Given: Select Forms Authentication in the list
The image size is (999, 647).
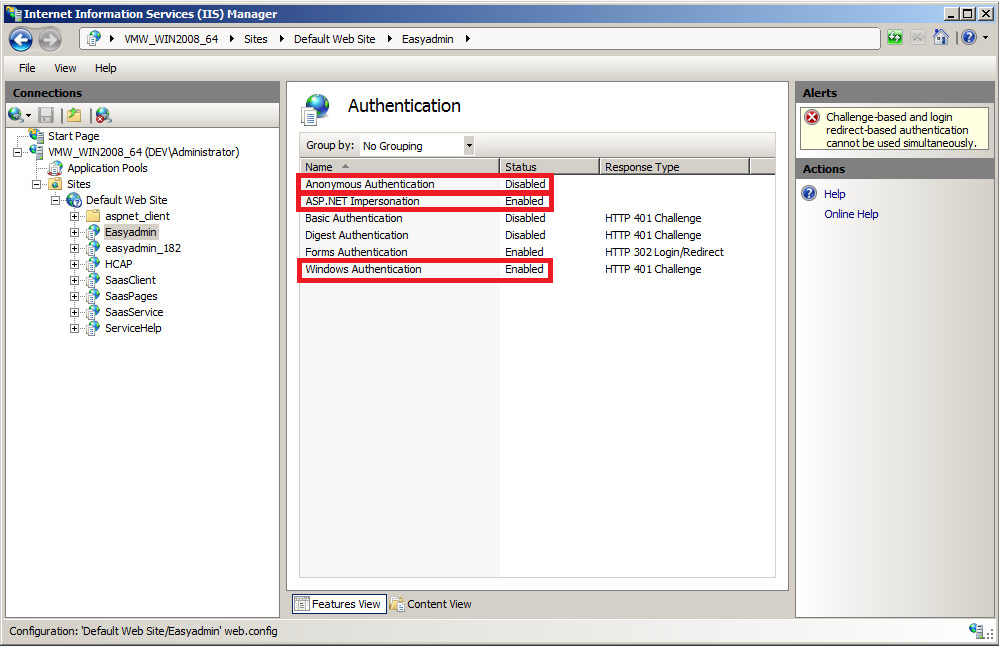Looking at the screenshot, I should [357, 252].
